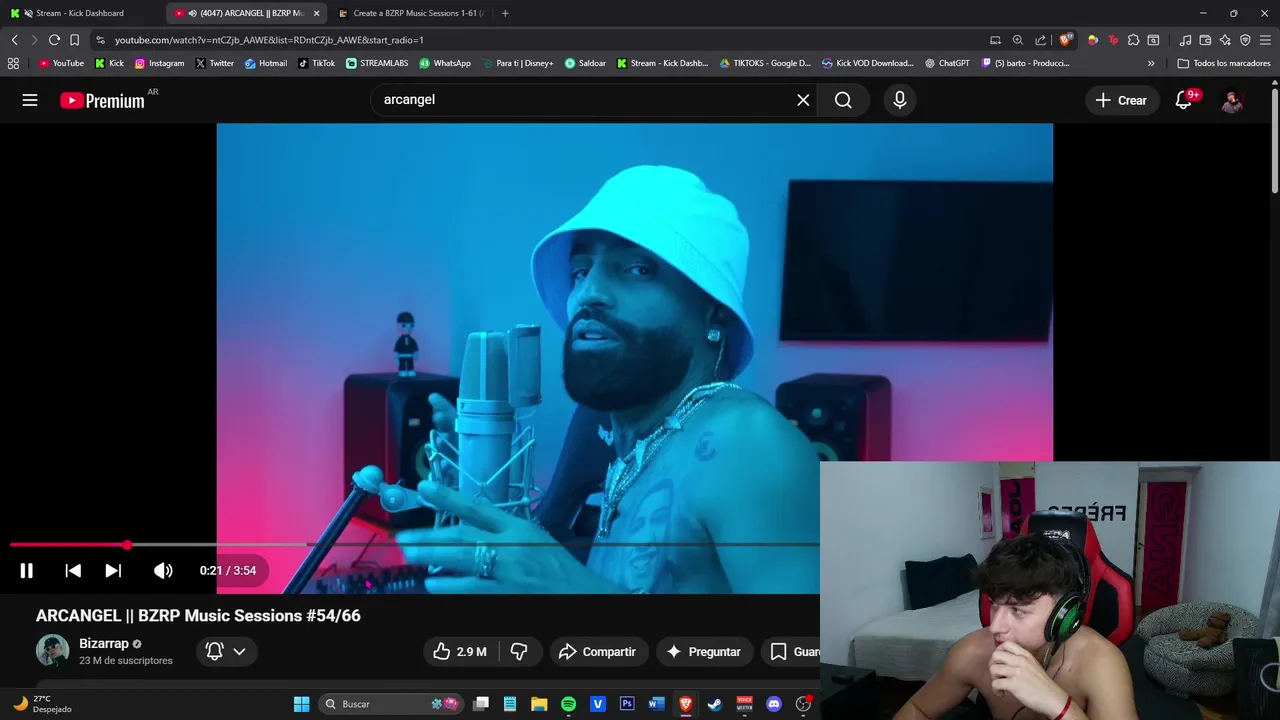The width and height of the screenshot is (1280, 720).
Task: Share the video using Compartir
Action: (597, 652)
